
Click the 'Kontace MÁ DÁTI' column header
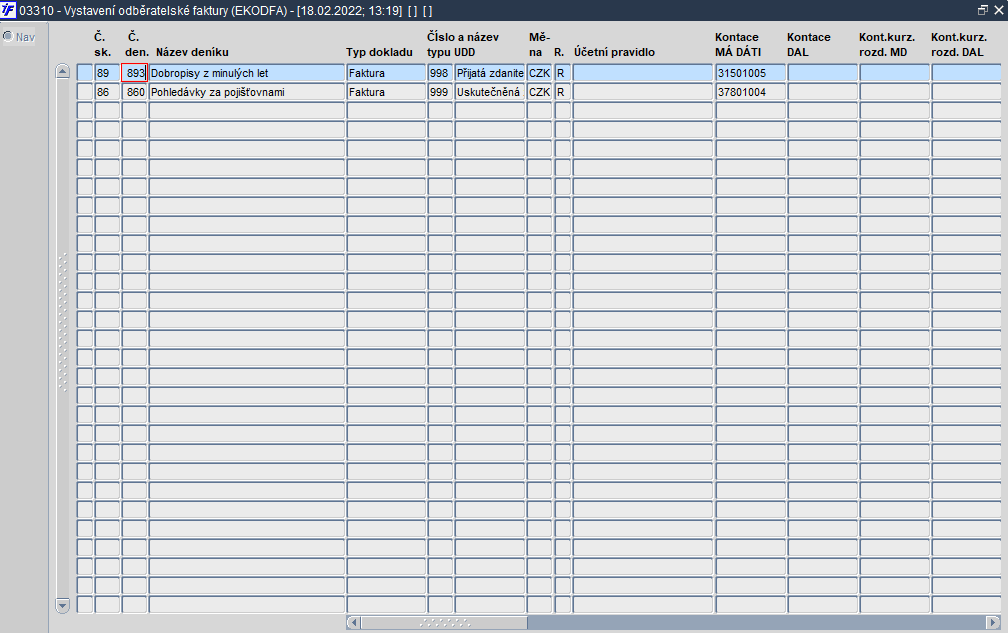[x=738, y=44]
